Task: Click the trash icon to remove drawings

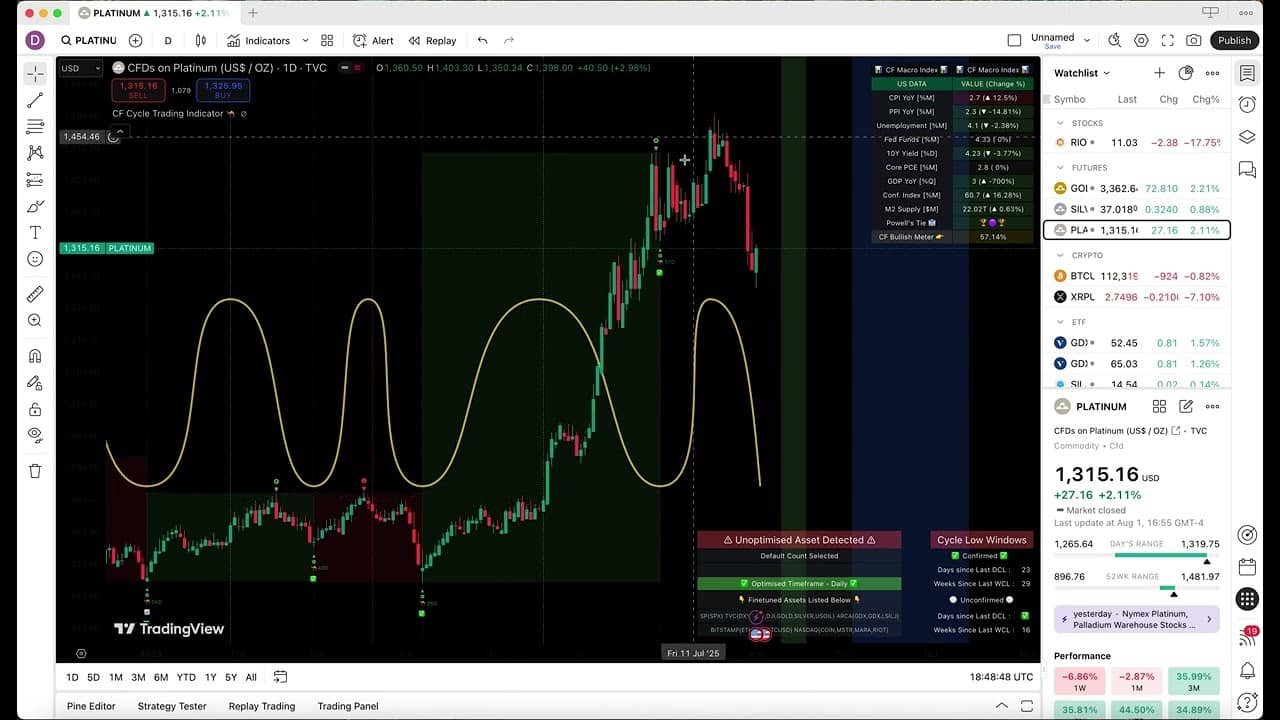Action: pyautogui.click(x=35, y=471)
